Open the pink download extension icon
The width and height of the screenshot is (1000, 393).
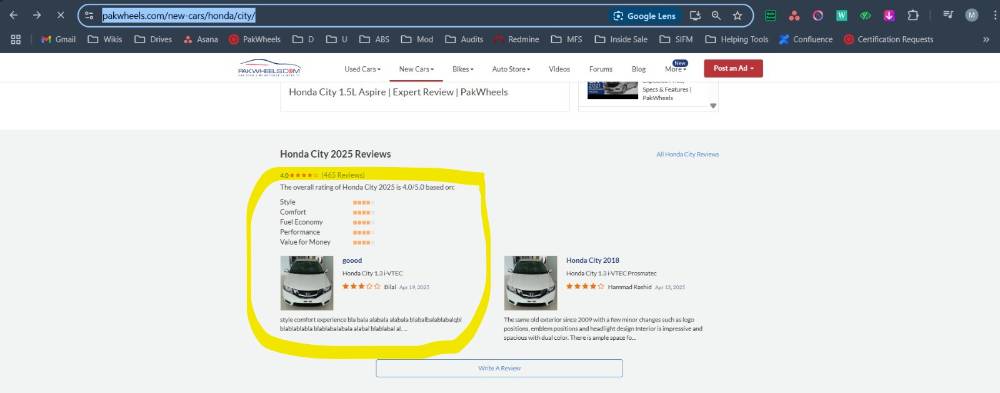[x=888, y=15]
